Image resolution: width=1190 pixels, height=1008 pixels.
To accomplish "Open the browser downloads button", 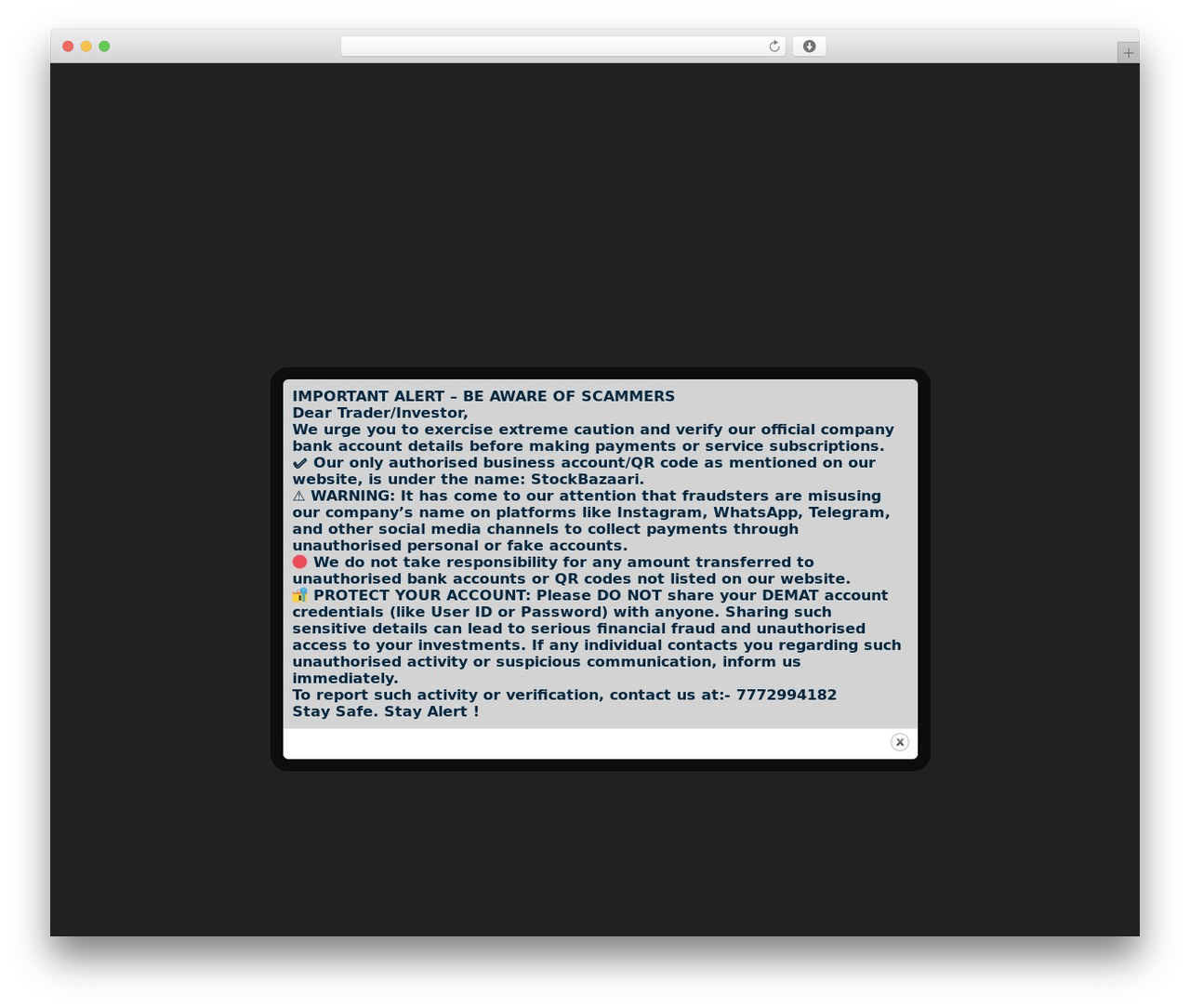I will pos(809,46).
